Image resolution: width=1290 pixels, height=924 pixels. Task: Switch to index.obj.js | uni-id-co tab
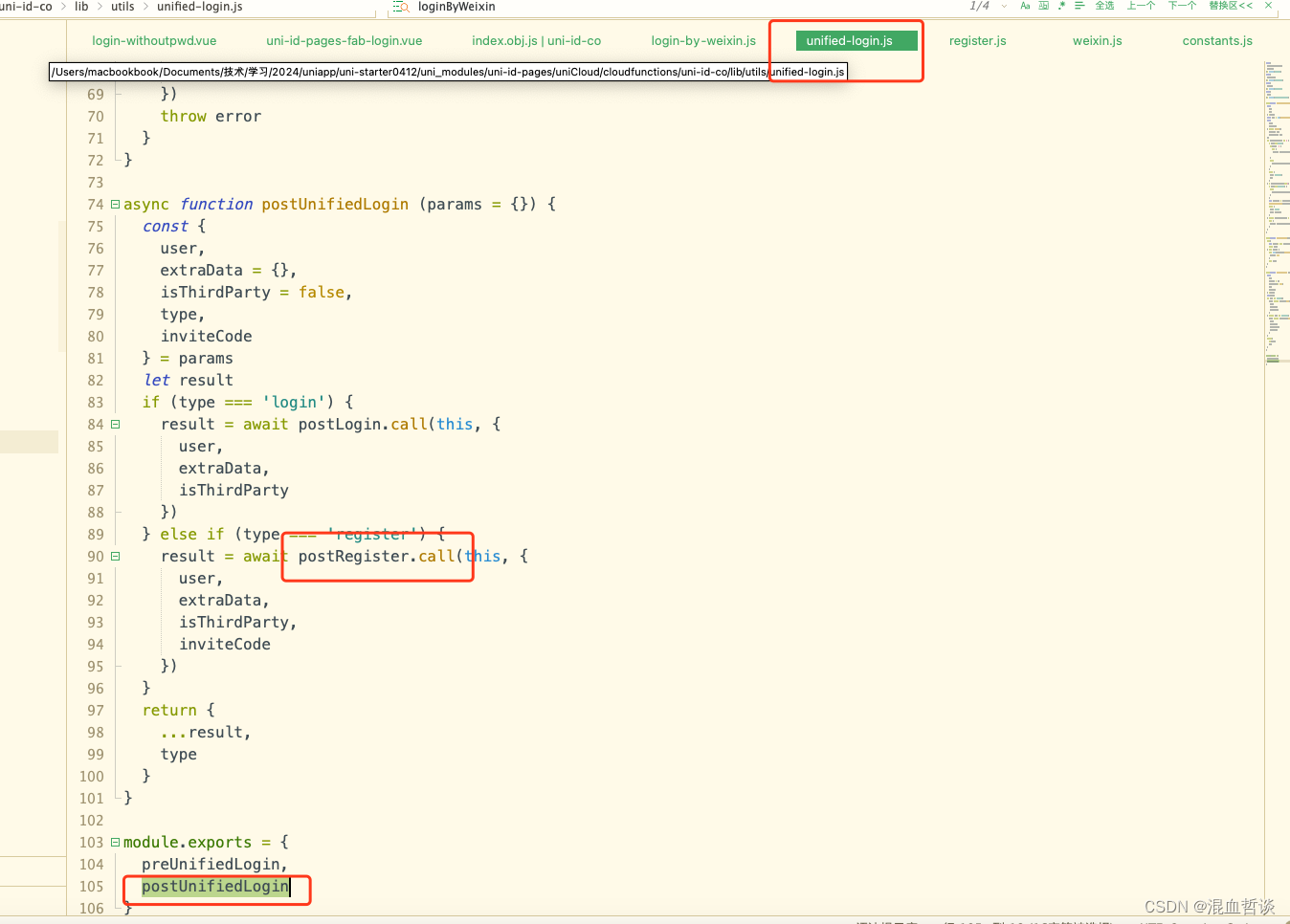pyautogui.click(x=537, y=40)
